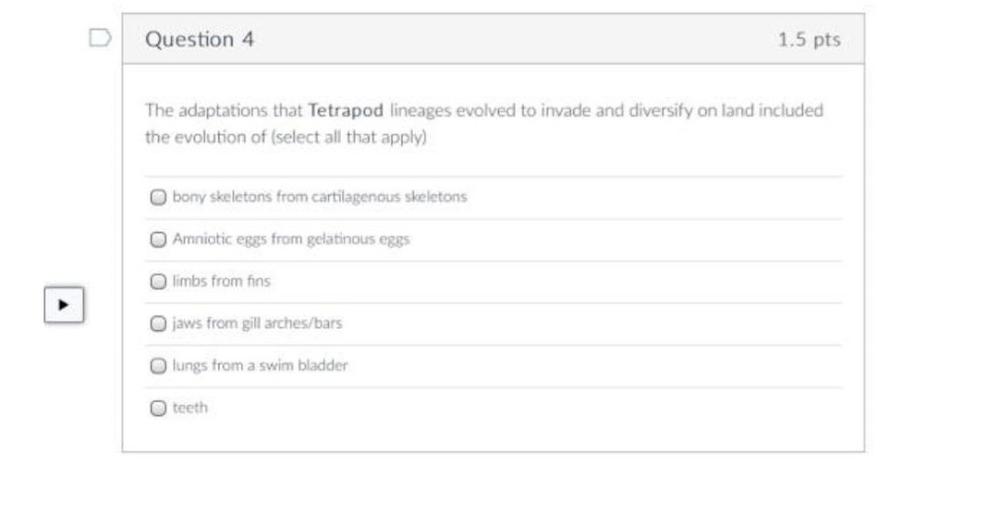This screenshot has width=987, height=512.
Task: Click the bold word 'Tetrapod' in prompt
Action: [x=346, y=110]
